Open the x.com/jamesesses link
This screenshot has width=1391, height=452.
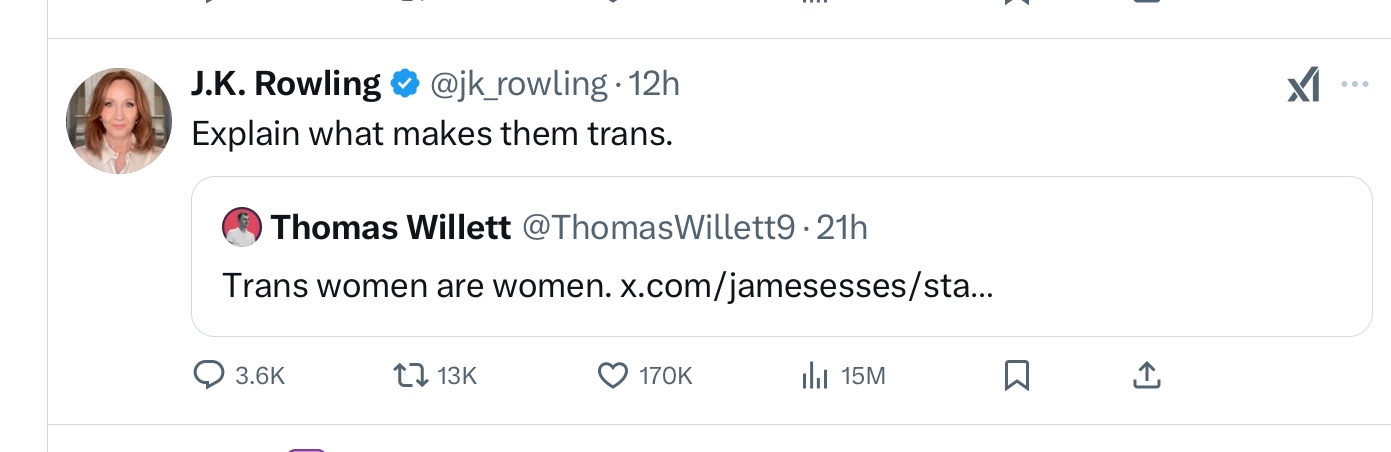coord(806,287)
